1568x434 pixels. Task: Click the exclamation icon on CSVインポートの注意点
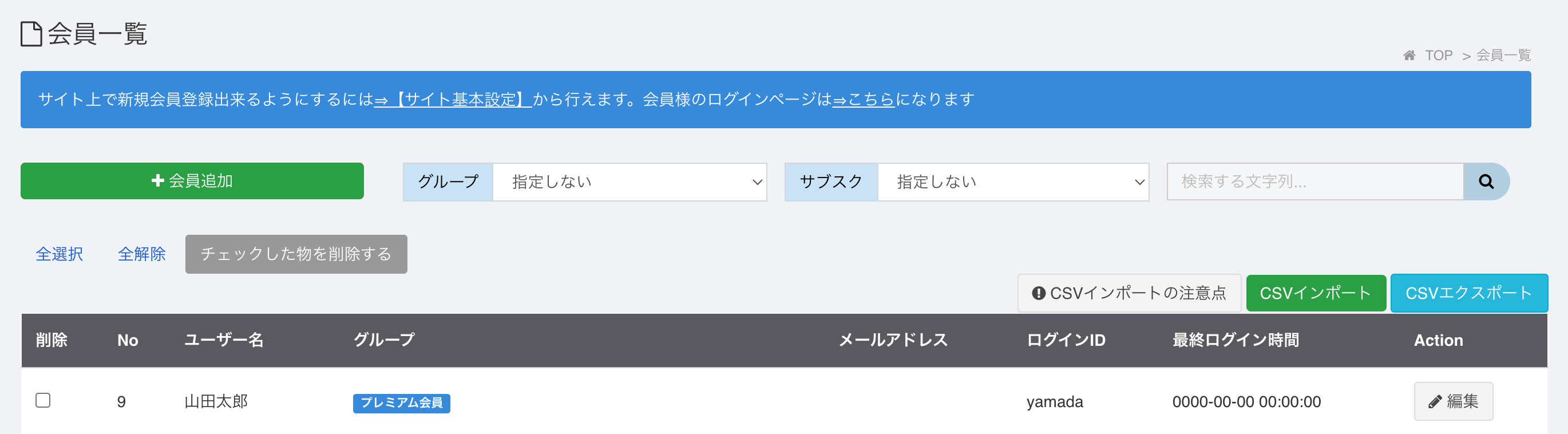point(1039,293)
